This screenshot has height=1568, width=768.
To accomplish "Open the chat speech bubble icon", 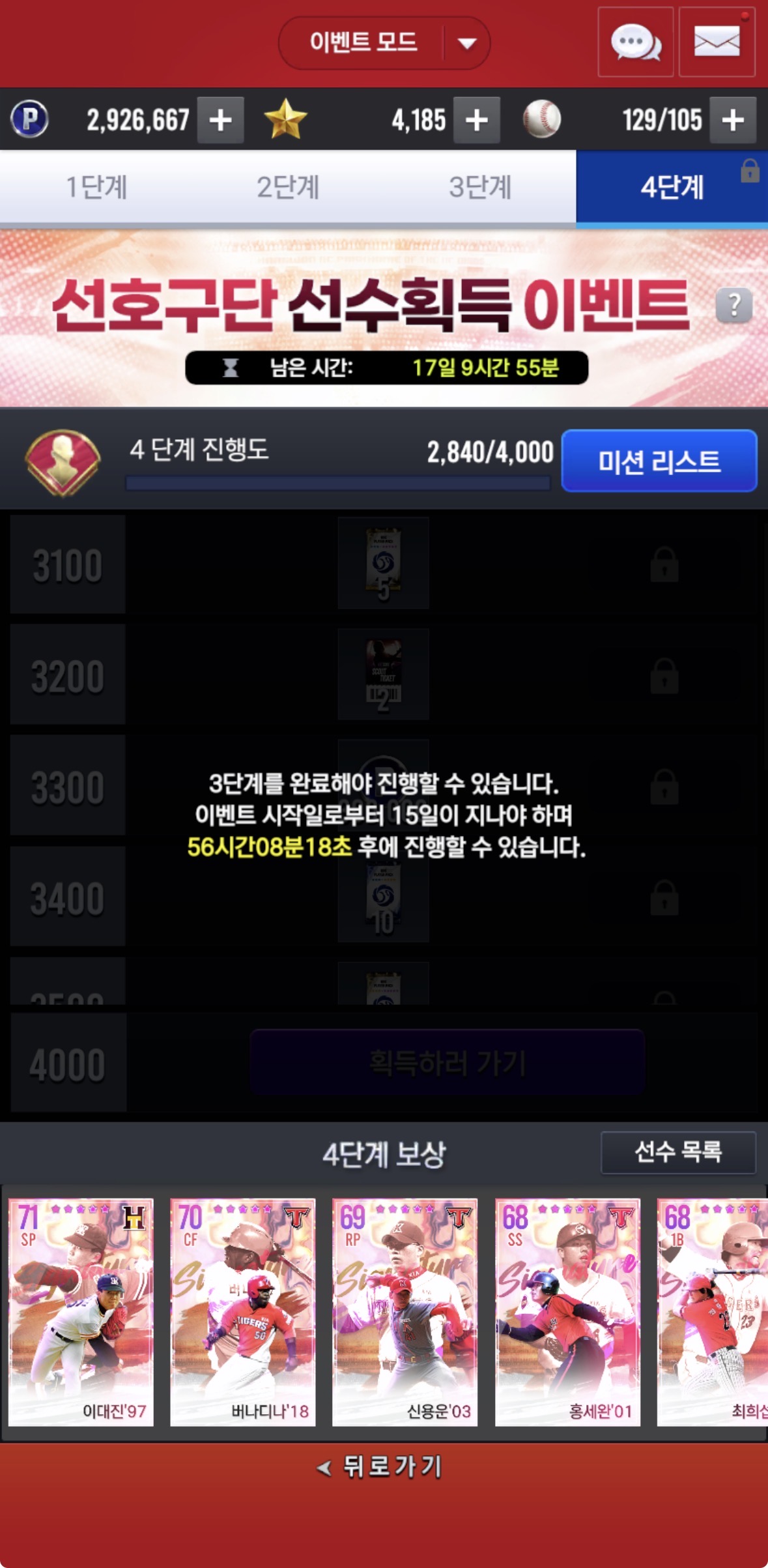I will pos(635,43).
